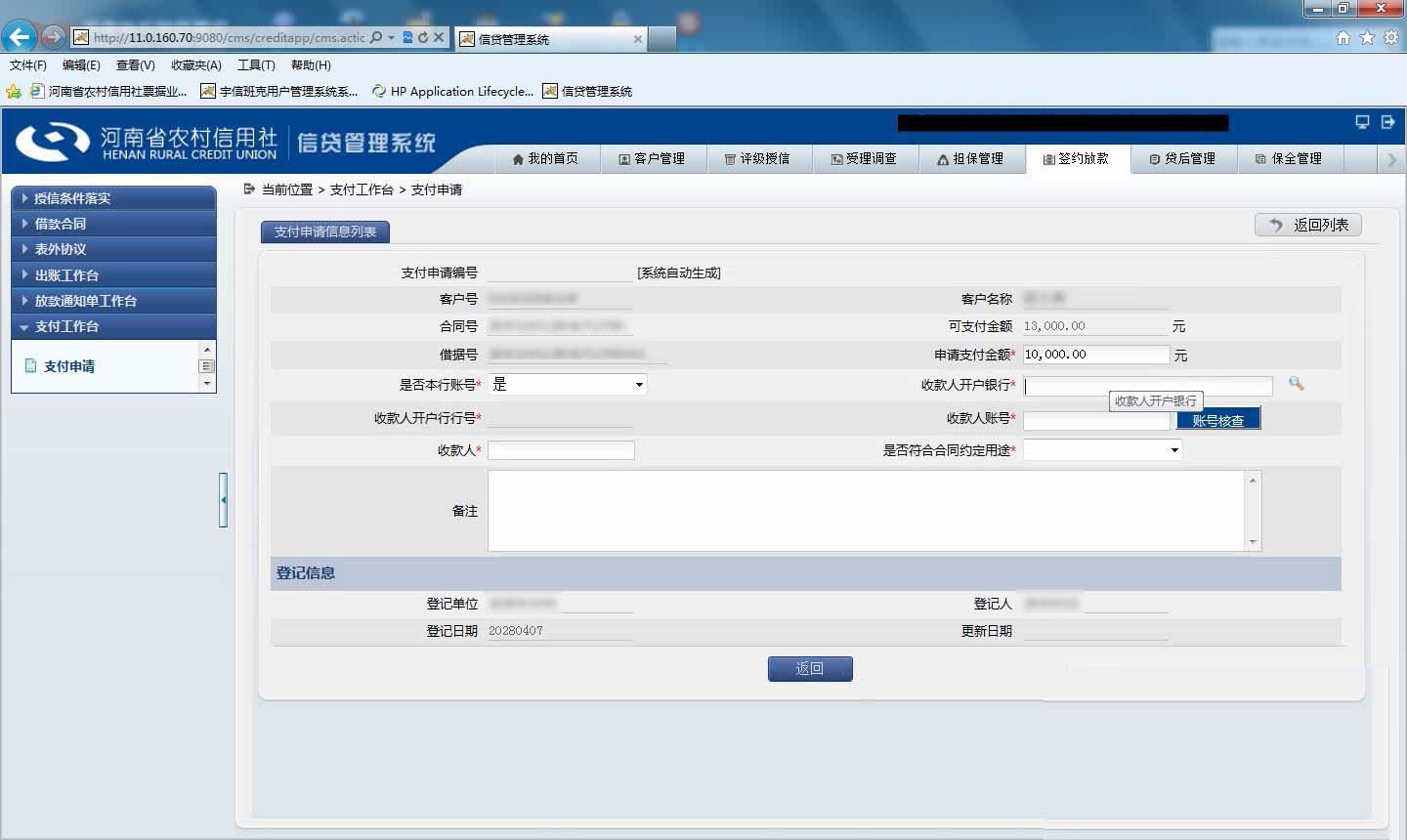
Task: Click the address bar search magnifier icon
Action: (376, 37)
